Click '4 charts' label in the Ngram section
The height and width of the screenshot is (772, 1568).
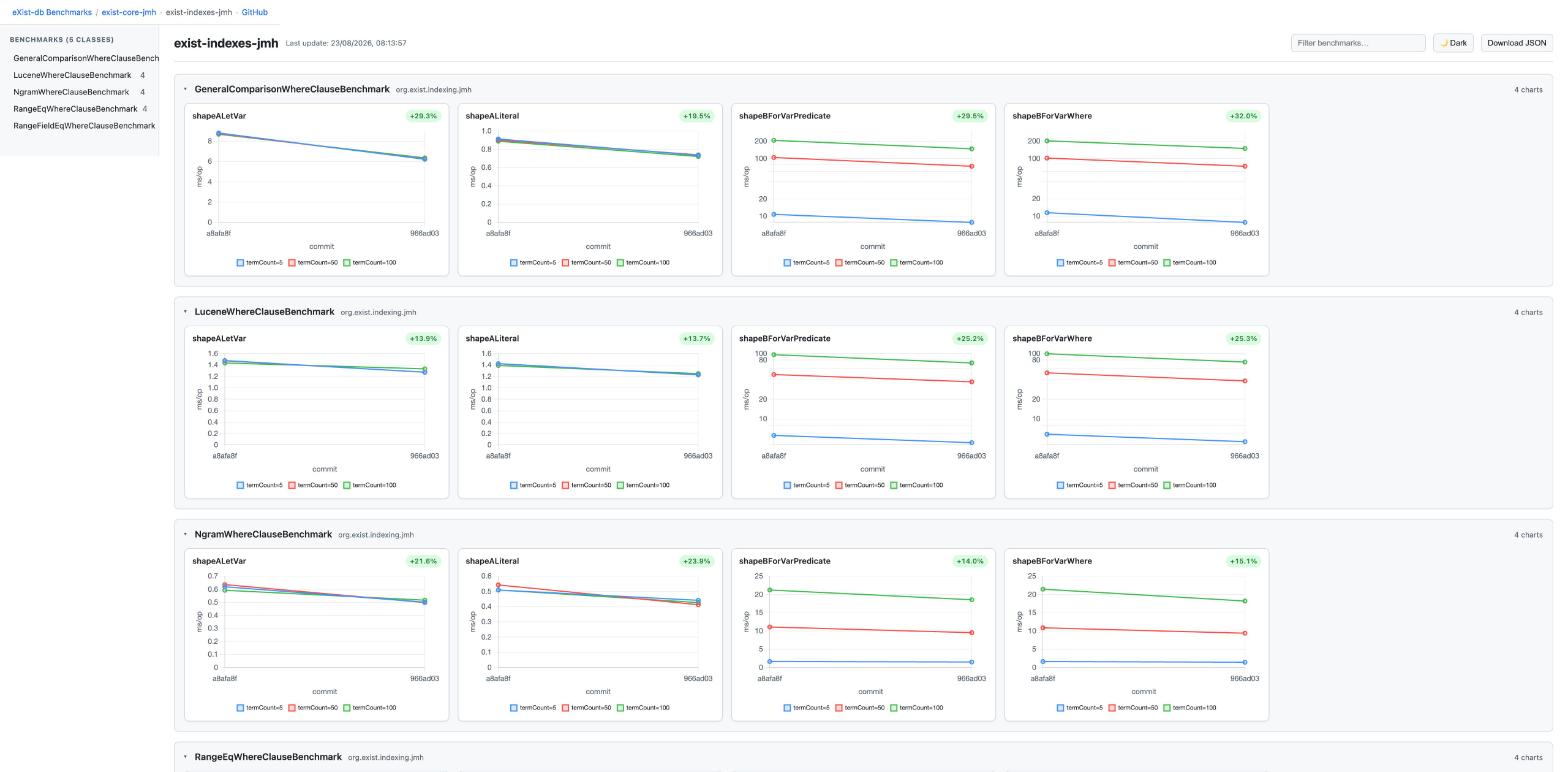(x=1528, y=534)
